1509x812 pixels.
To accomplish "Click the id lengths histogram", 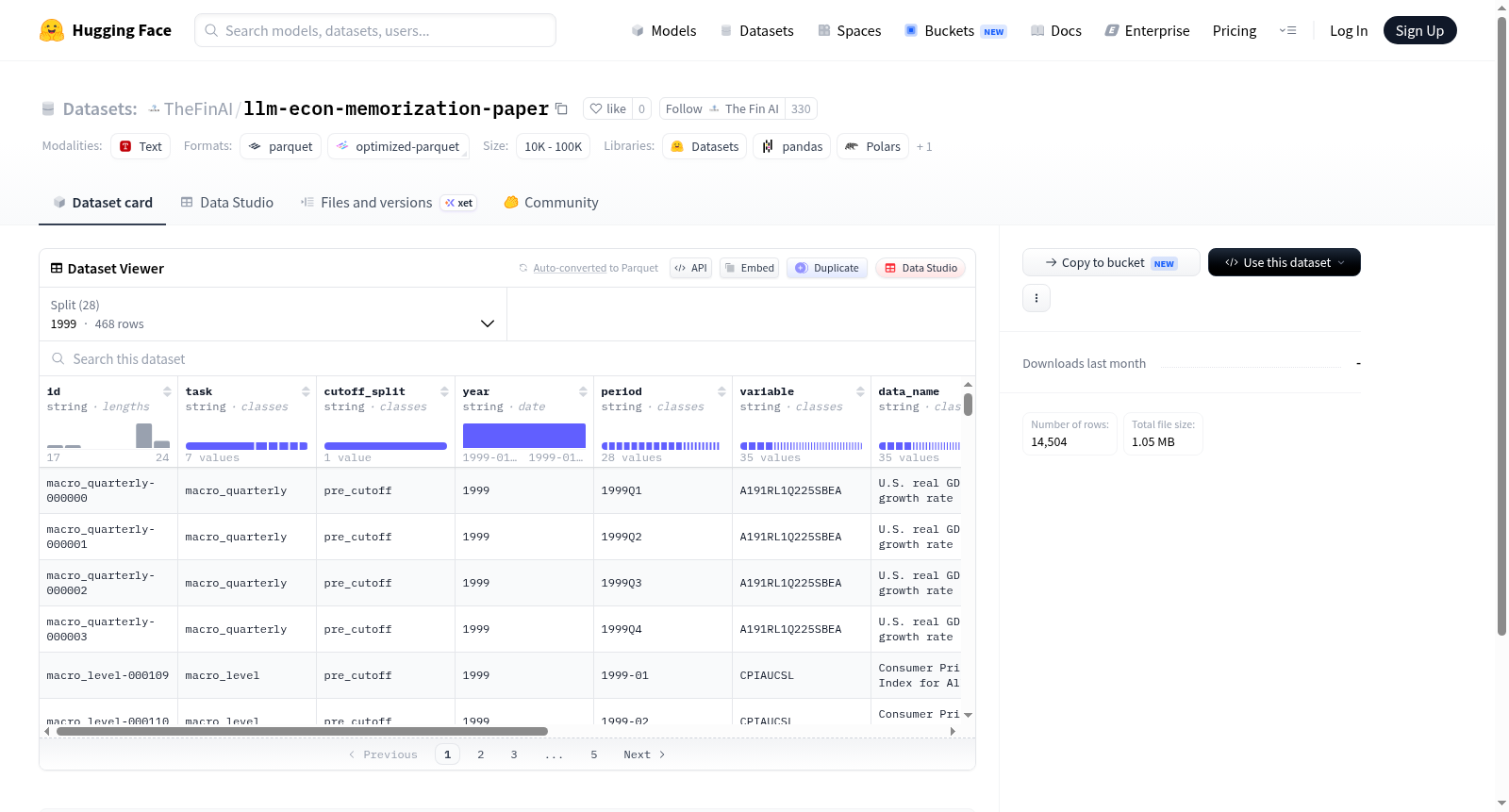I will tap(108, 436).
